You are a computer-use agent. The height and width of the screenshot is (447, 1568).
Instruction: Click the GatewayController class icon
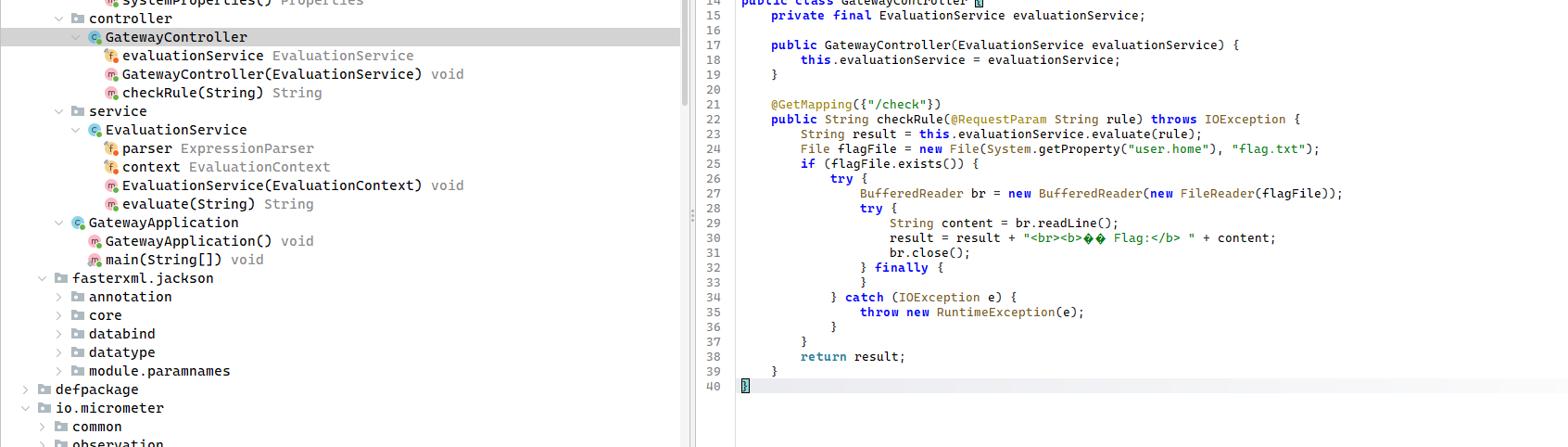[95, 37]
